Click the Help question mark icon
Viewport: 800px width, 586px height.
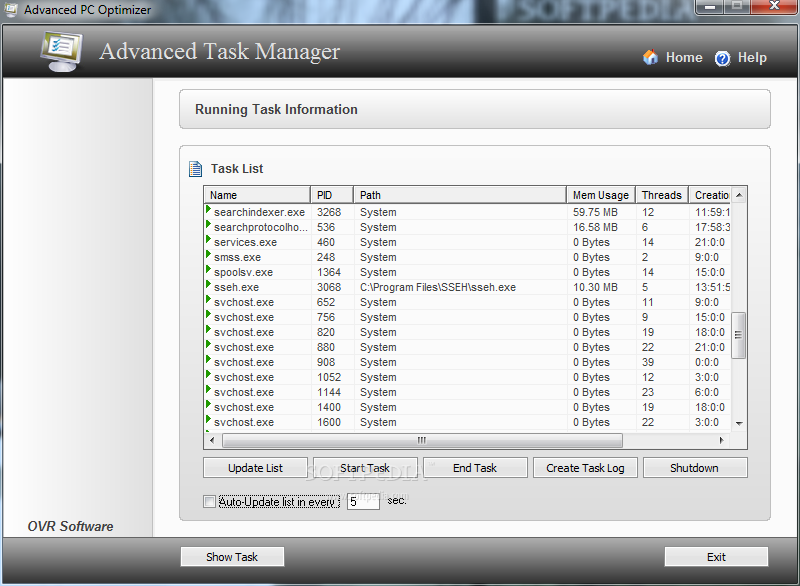(722, 59)
